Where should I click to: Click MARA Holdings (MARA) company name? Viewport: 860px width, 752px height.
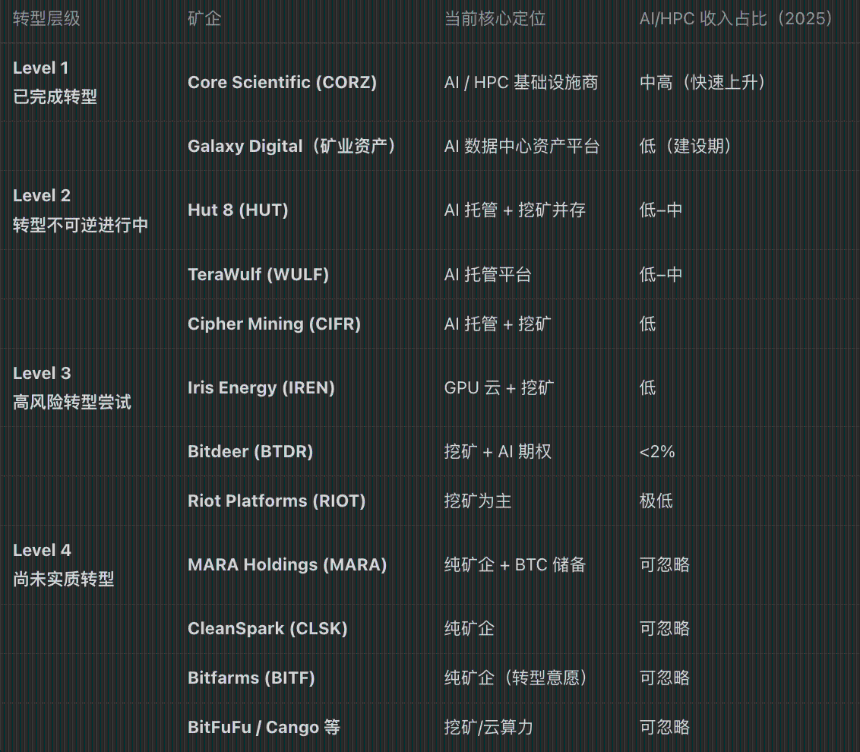tap(287, 564)
